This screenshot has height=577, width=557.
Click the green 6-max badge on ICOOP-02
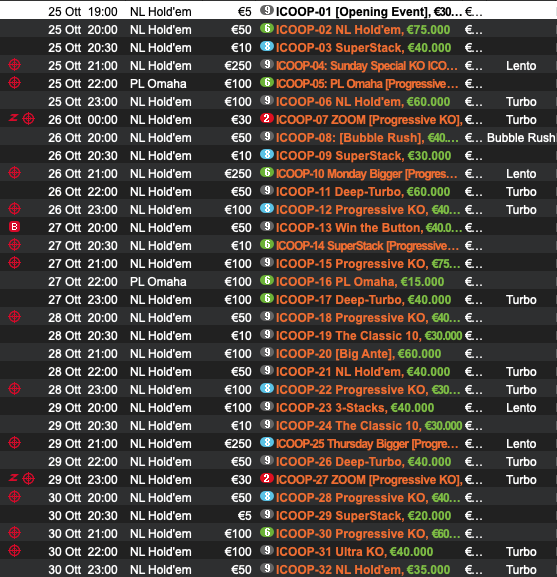(x=267, y=28)
